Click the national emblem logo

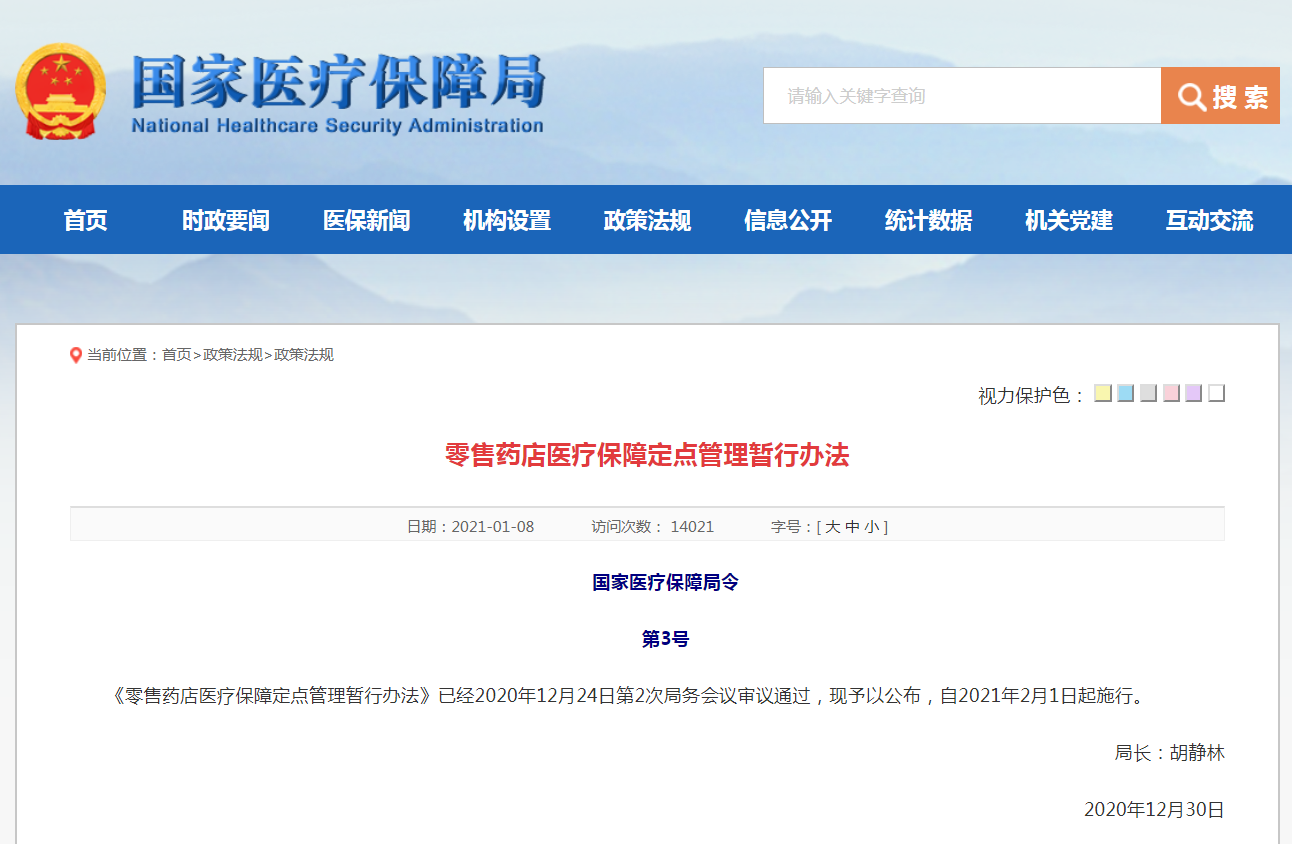tap(60, 91)
